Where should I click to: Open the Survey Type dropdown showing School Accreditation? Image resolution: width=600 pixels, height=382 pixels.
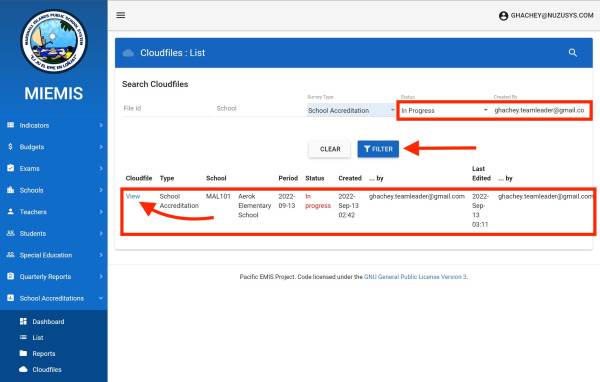pos(351,110)
